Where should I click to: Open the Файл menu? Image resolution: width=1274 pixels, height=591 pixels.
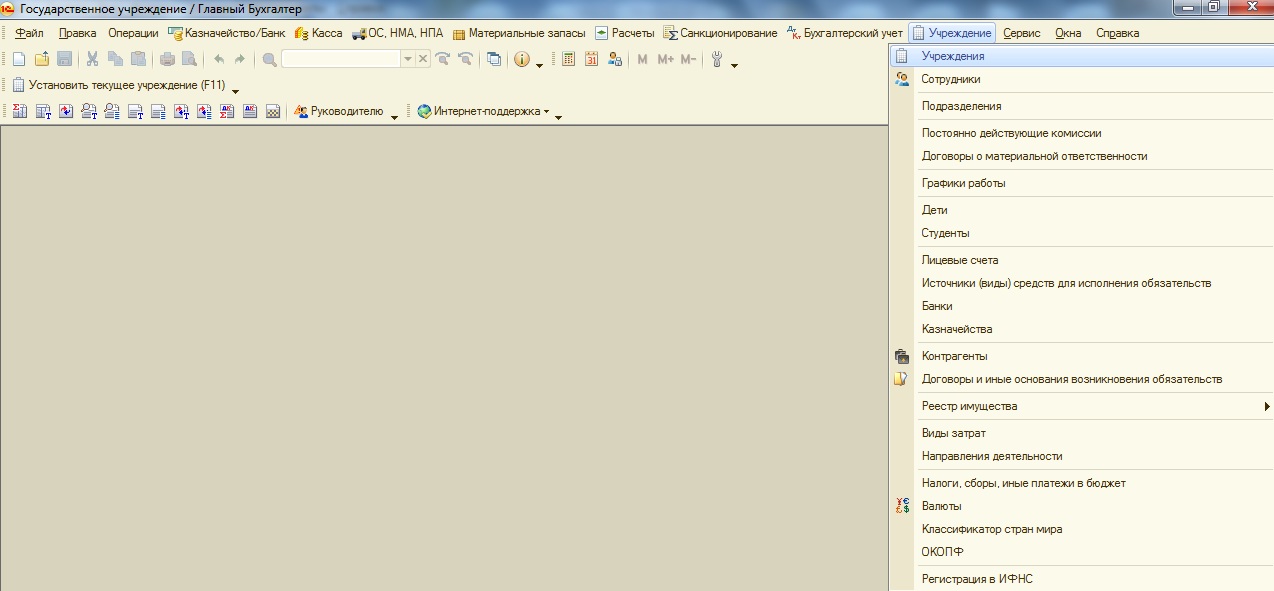(x=29, y=33)
